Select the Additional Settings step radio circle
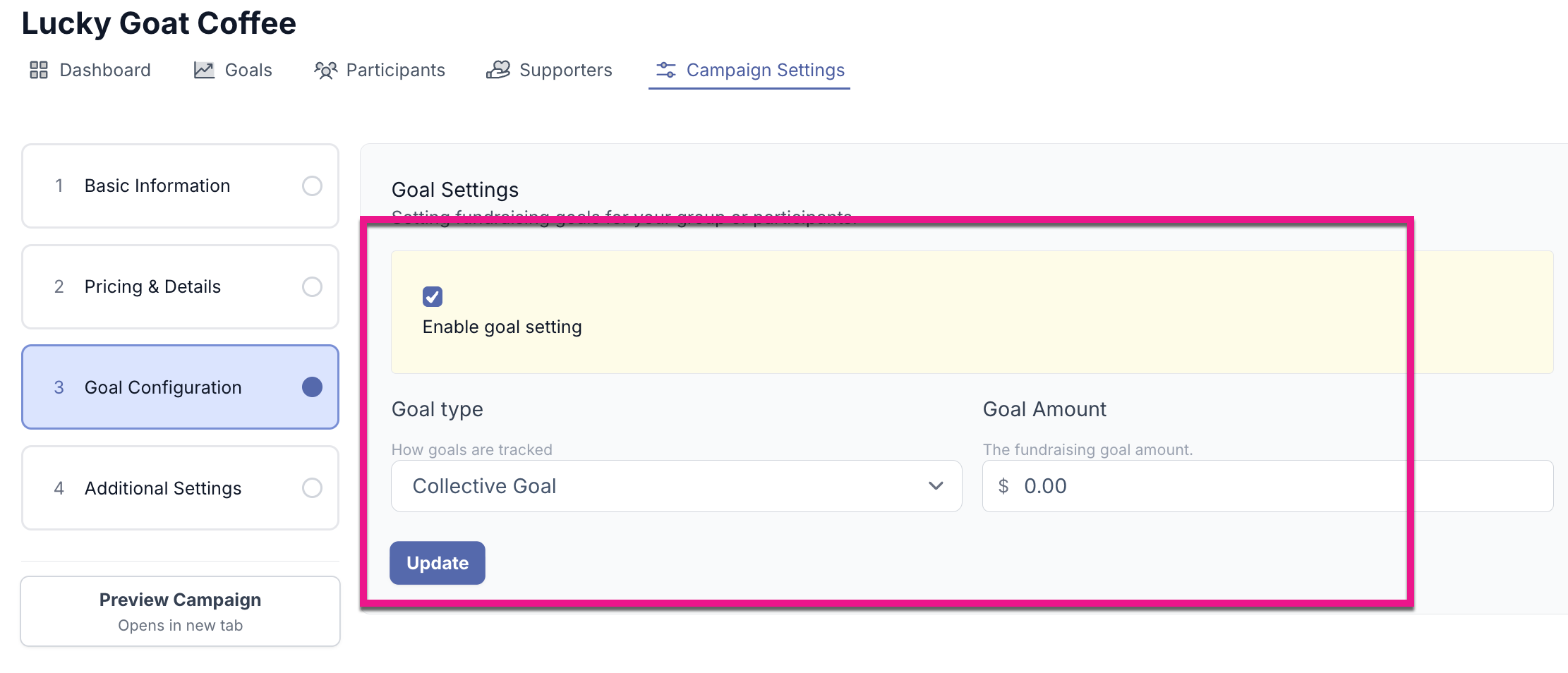 point(312,487)
